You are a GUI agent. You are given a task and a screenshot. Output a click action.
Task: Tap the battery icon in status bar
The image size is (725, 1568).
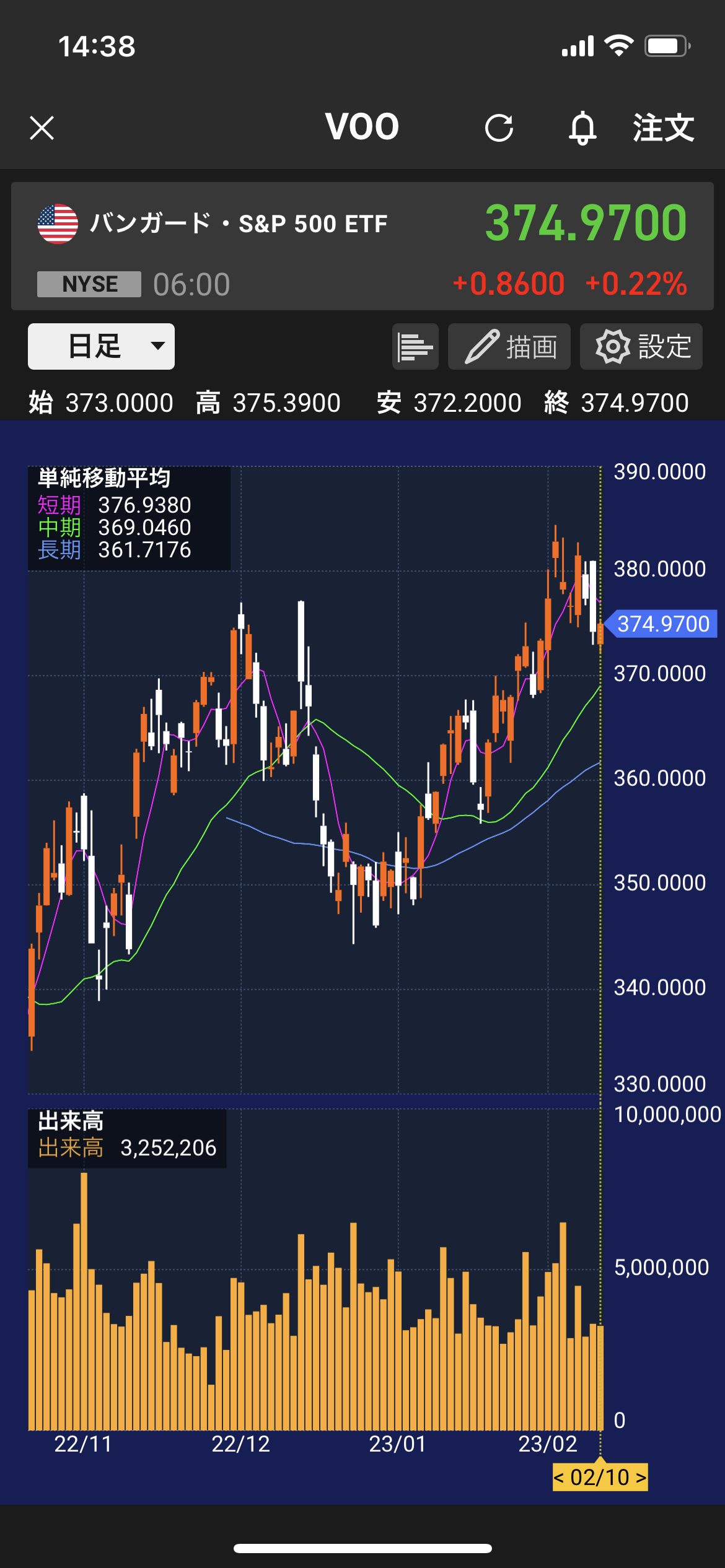(x=667, y=46)
